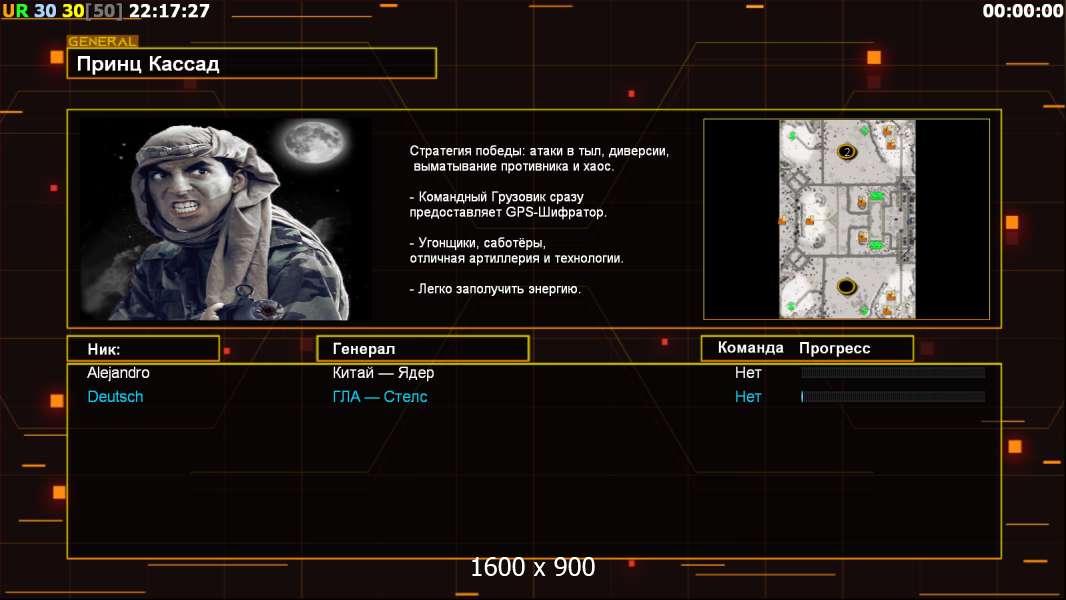Click the 'Команда' header label
The height and width of the screenshot is (600, 1066).
751,348
